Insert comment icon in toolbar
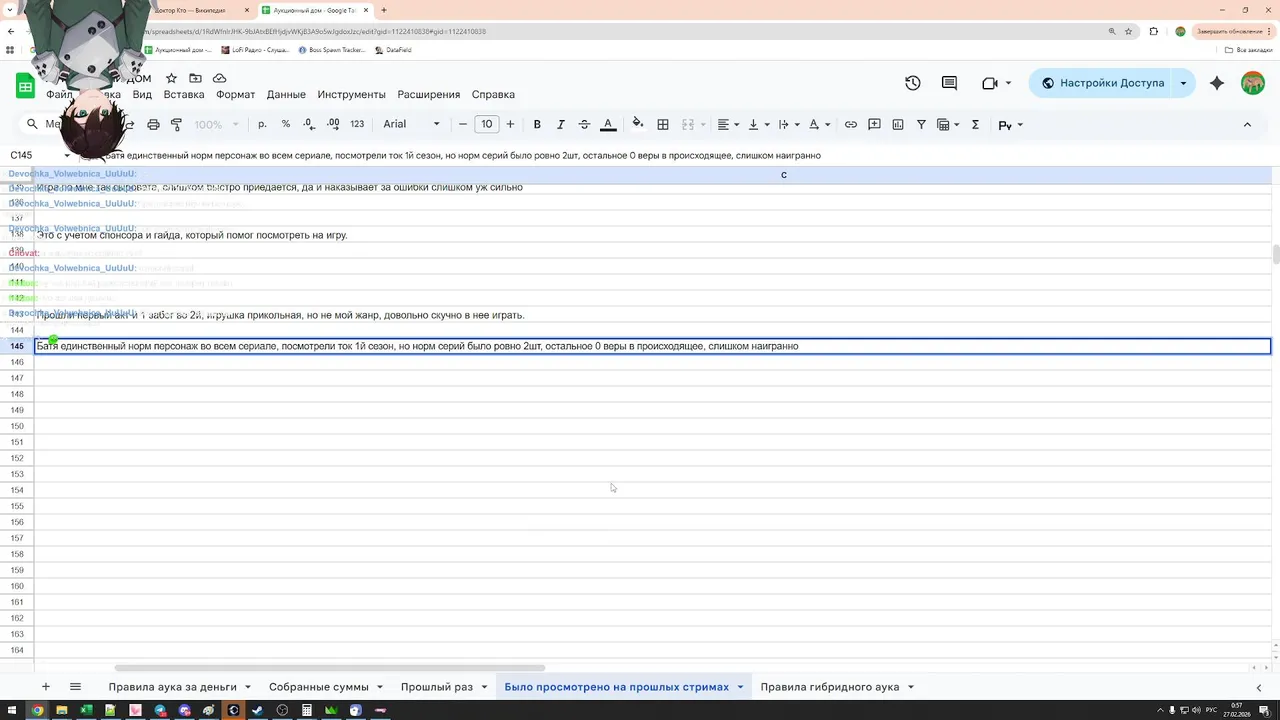1280x720 pixels. click(x=874, y=124)
